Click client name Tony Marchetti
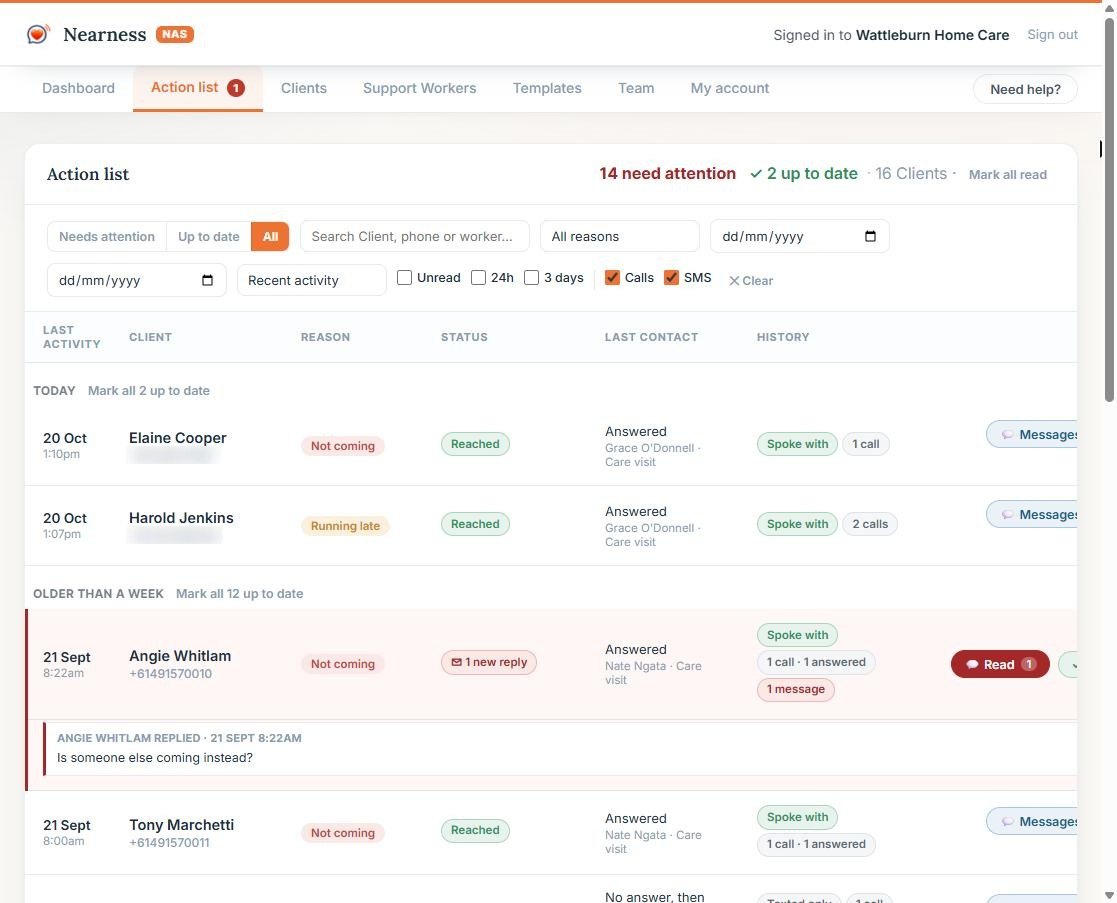The width and height of the screenshot is (1117, 903). tap(181, 825)
